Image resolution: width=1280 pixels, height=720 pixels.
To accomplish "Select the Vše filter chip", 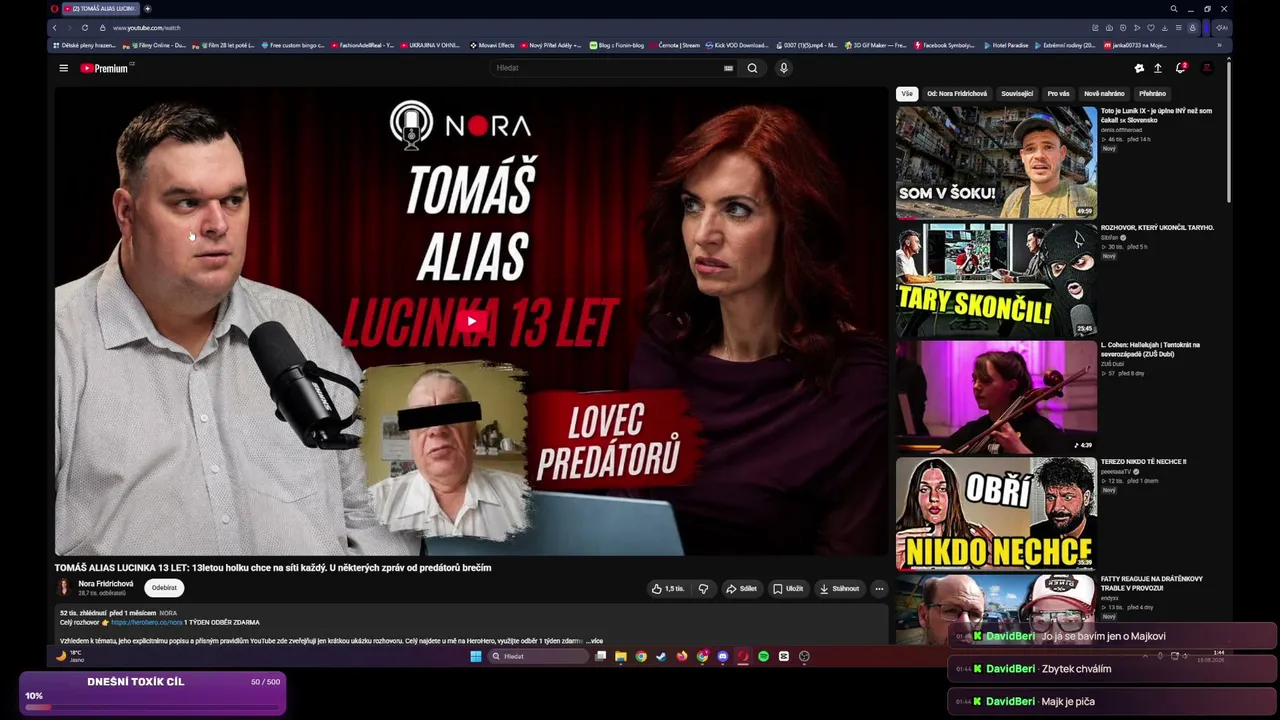I will [x=907, y=94].
